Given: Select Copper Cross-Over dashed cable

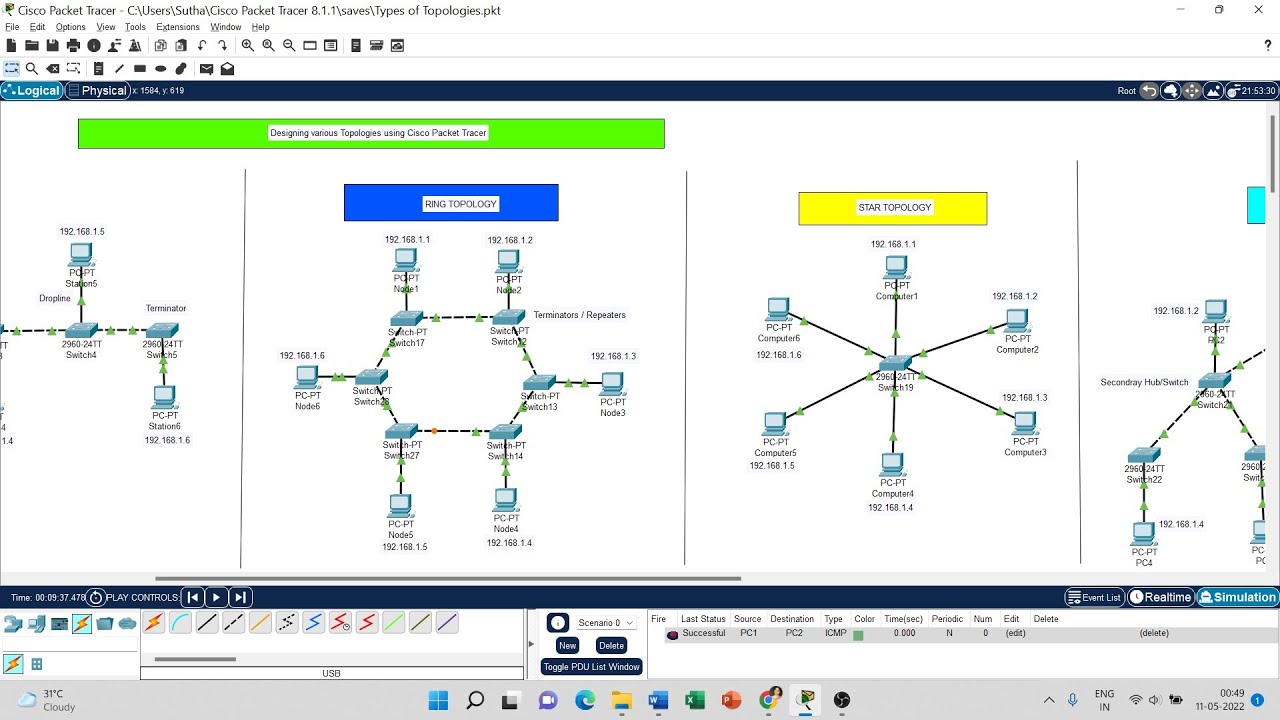Looking at the screenshot, I should 233,623.
